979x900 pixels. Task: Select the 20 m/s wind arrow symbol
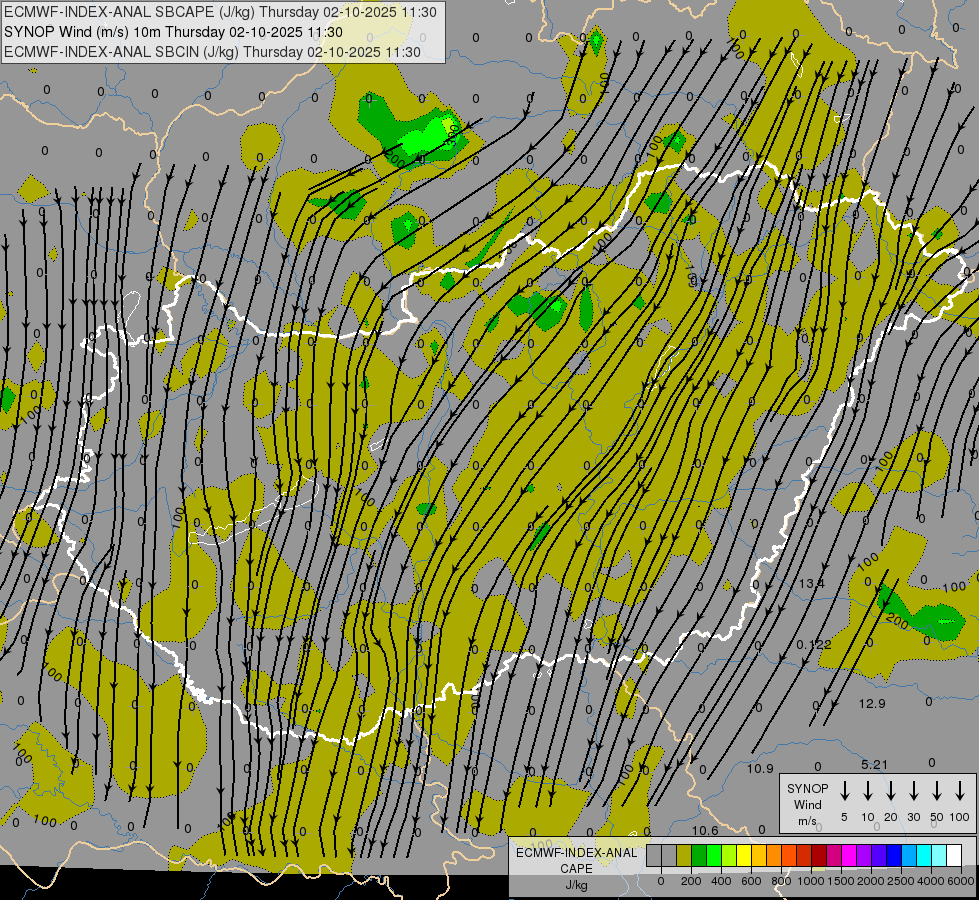coord(890,791)
